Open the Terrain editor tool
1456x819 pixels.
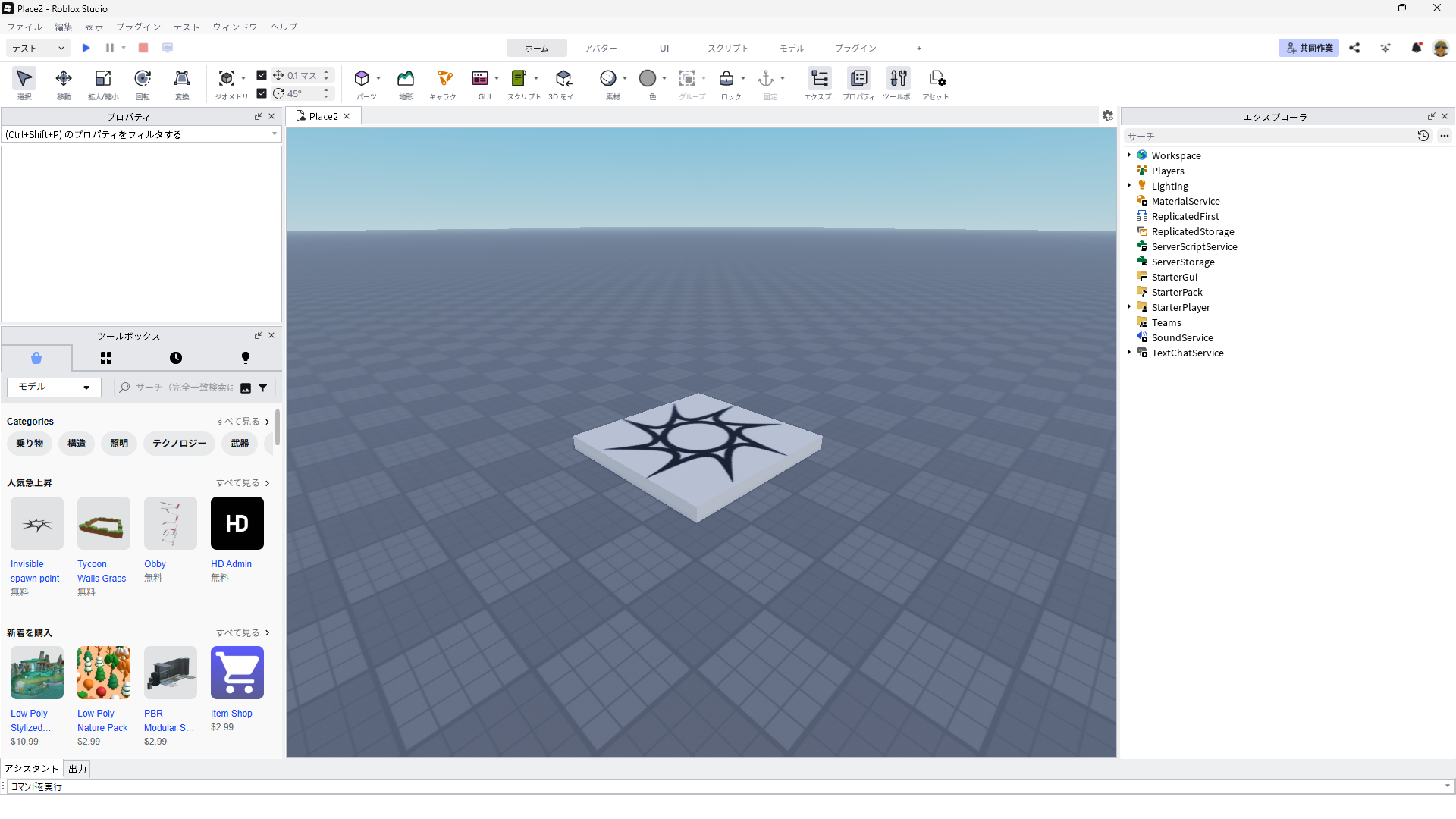406,78
